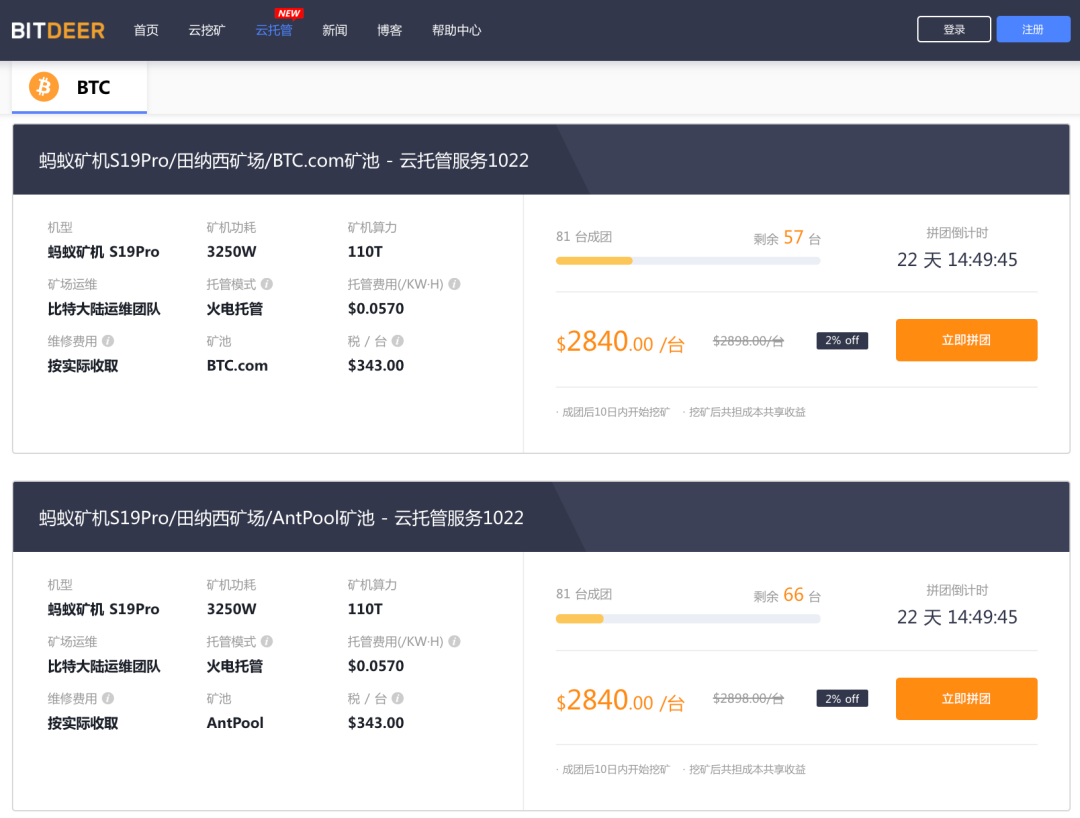Click group progress bar with 57 remaining
The image size is (1080, 818).
pyautogui.click(x=688, y=261)
